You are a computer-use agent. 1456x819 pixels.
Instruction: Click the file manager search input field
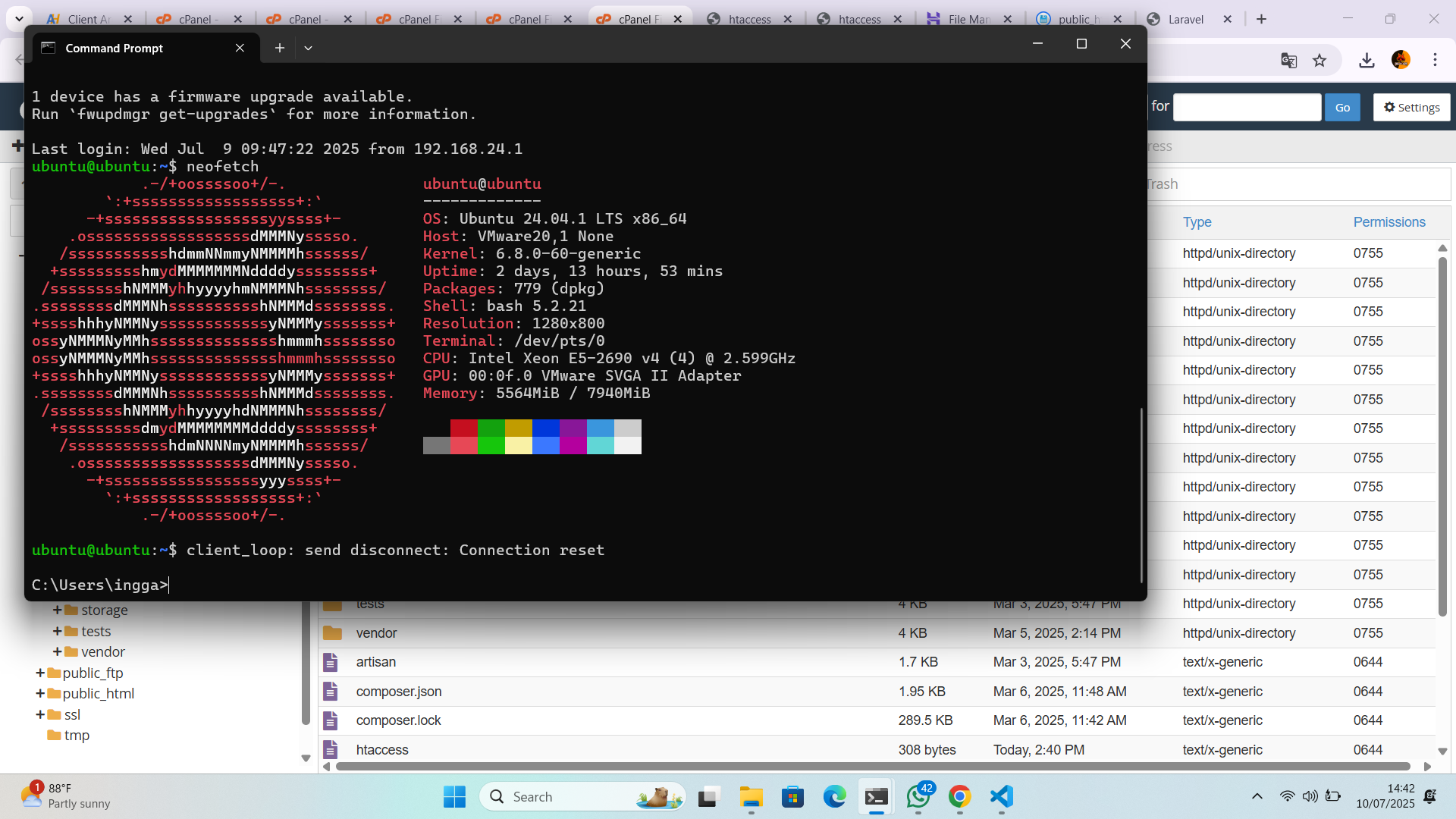pyautogui.click(x=1247, y=107)
